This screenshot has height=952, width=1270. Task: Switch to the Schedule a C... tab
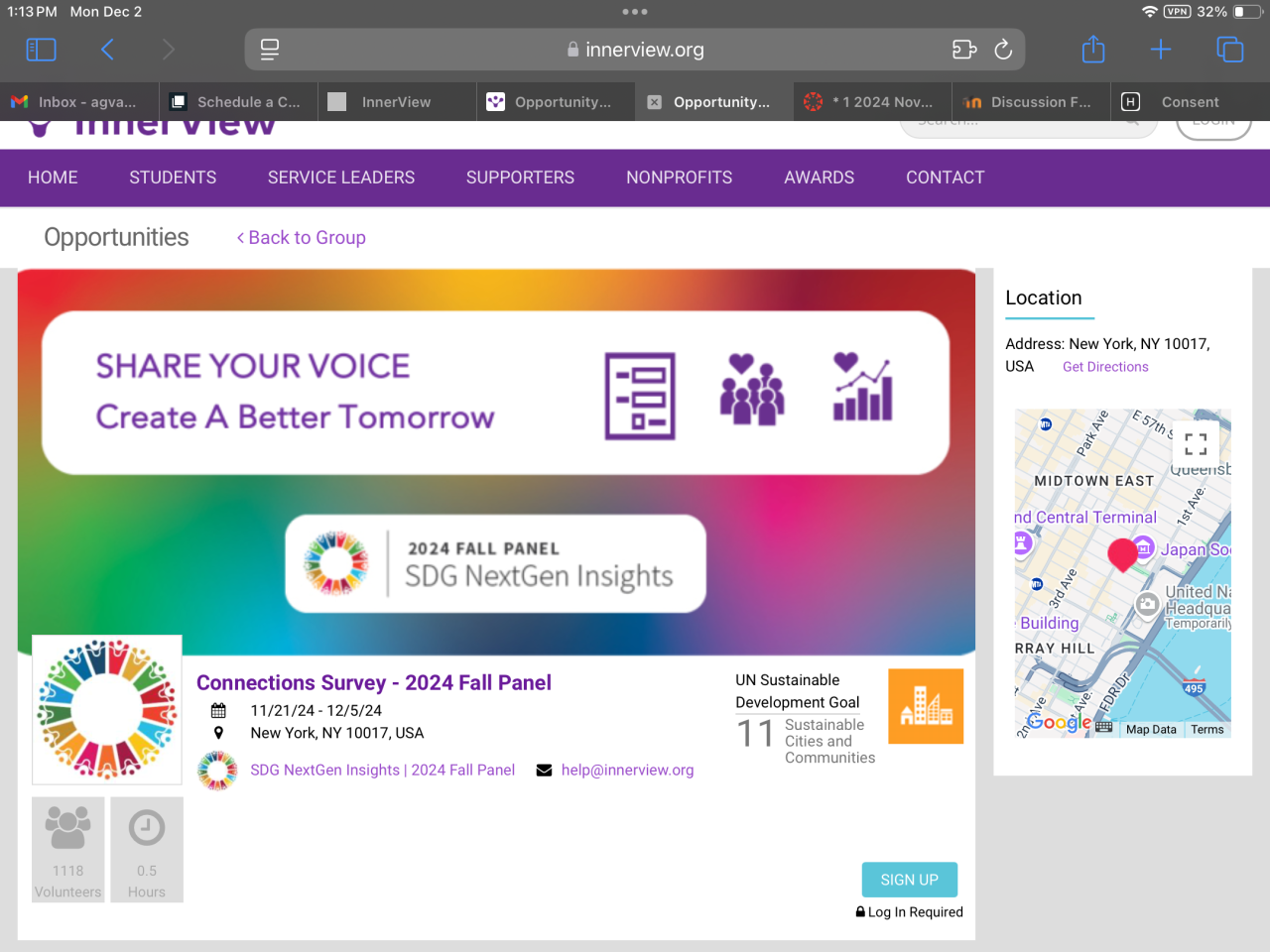pos(238,102)
